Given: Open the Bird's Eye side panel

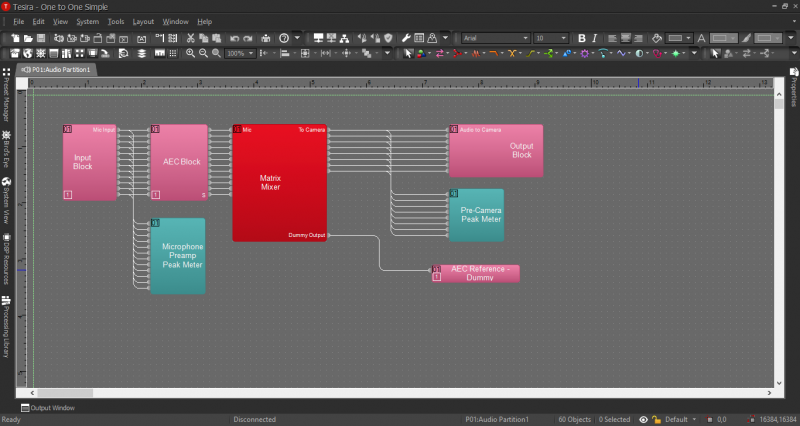Looking at the screenshot, I should [x=6, y=148].
